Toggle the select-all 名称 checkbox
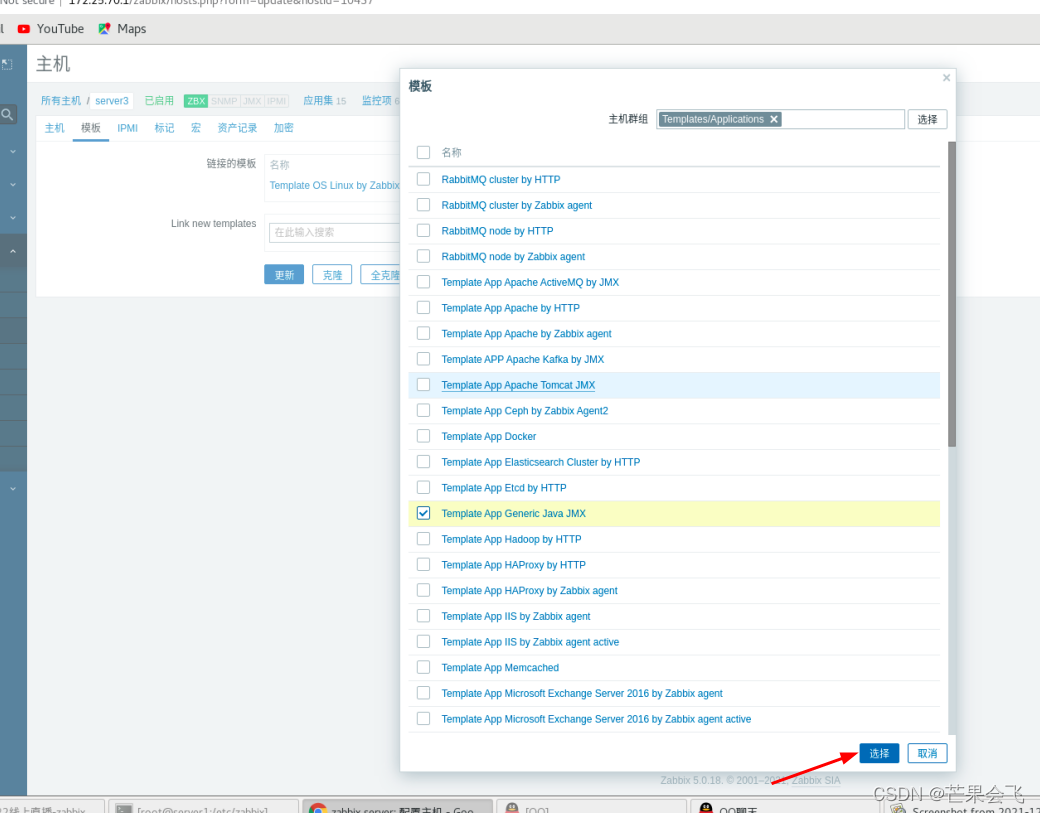This screenshot has width=1040, height=813. 423,153
